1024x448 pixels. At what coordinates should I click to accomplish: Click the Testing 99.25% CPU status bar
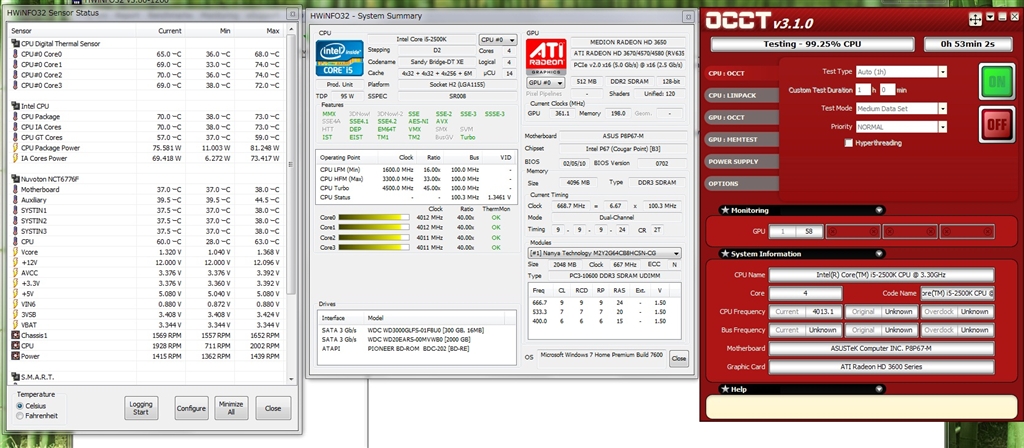[812, 44]
